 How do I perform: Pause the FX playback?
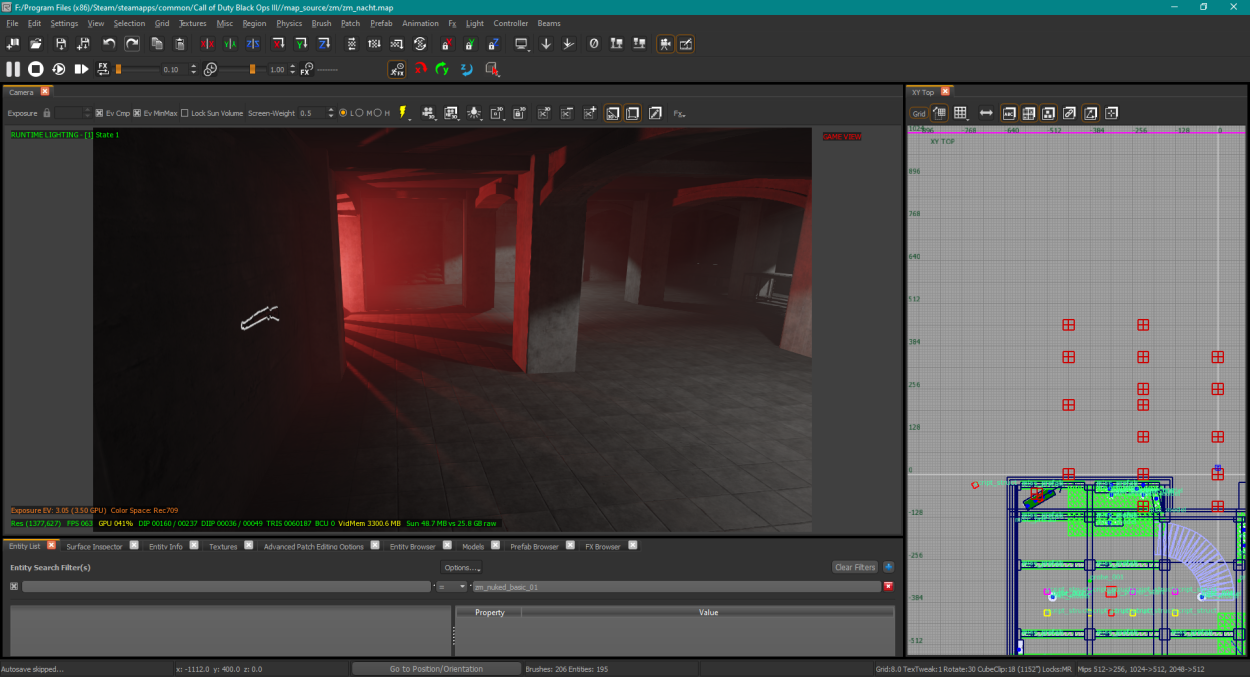point(13,69)
